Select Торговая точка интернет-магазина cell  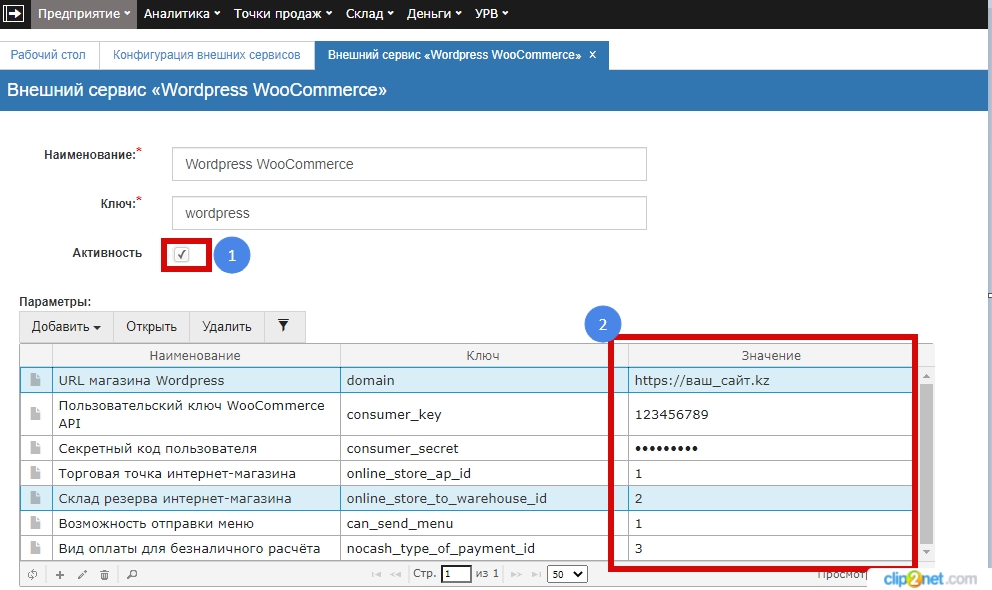[x=196, y=473]
